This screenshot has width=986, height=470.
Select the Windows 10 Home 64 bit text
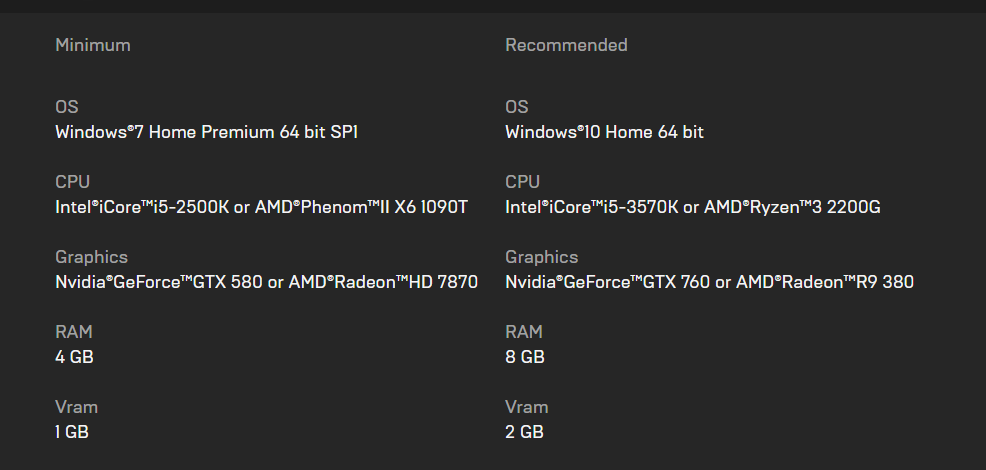604,132
